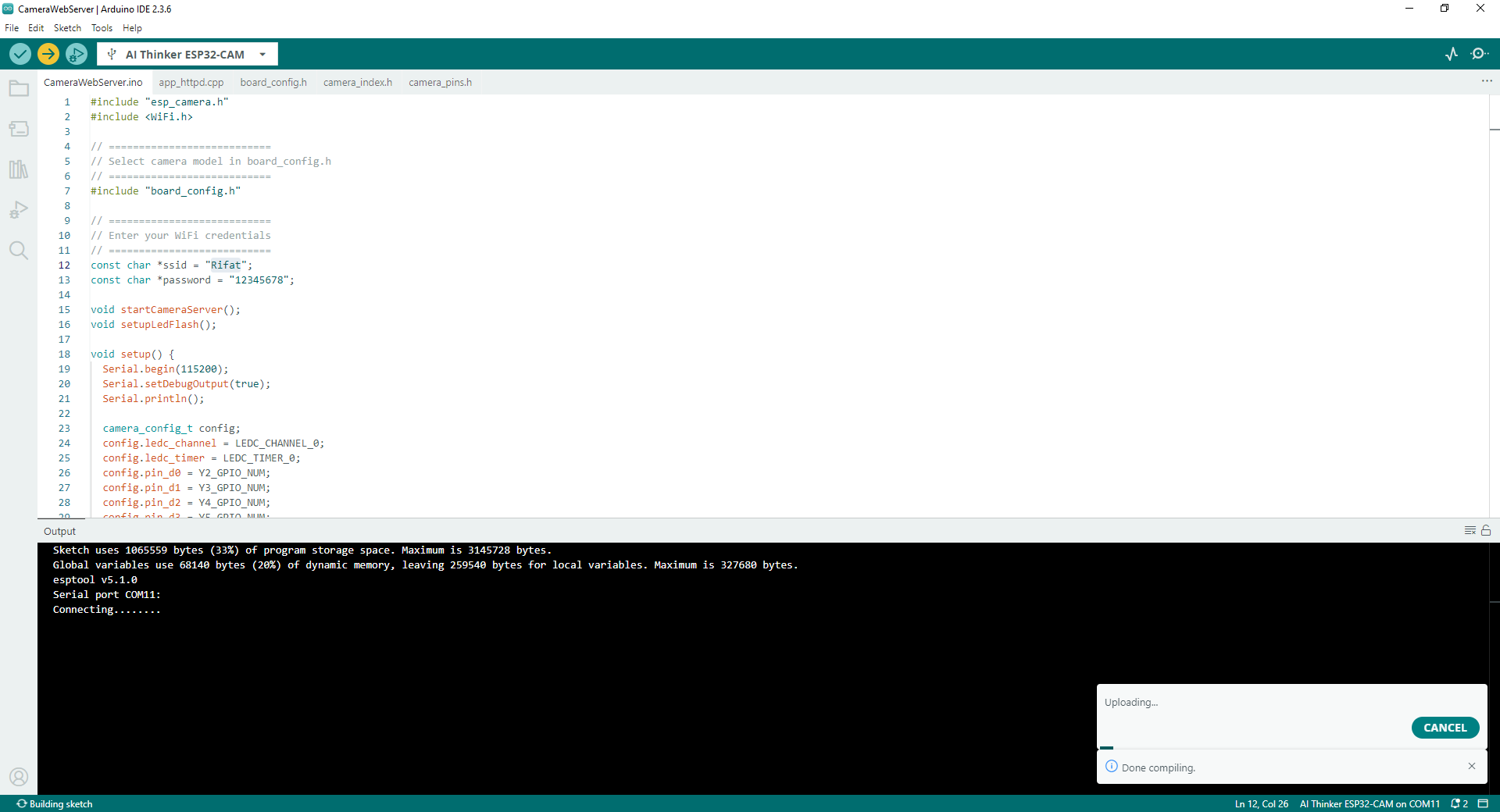Open the Search sidebar icon
Image resolution: width=1500 pixels, height=812 pixels.
pos(19,251)
